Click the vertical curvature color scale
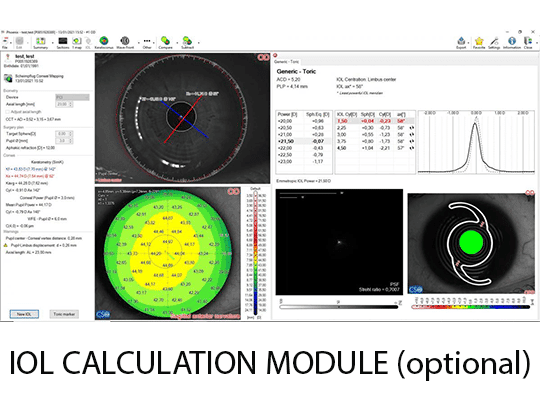540x400 pixels. (255, 253)
